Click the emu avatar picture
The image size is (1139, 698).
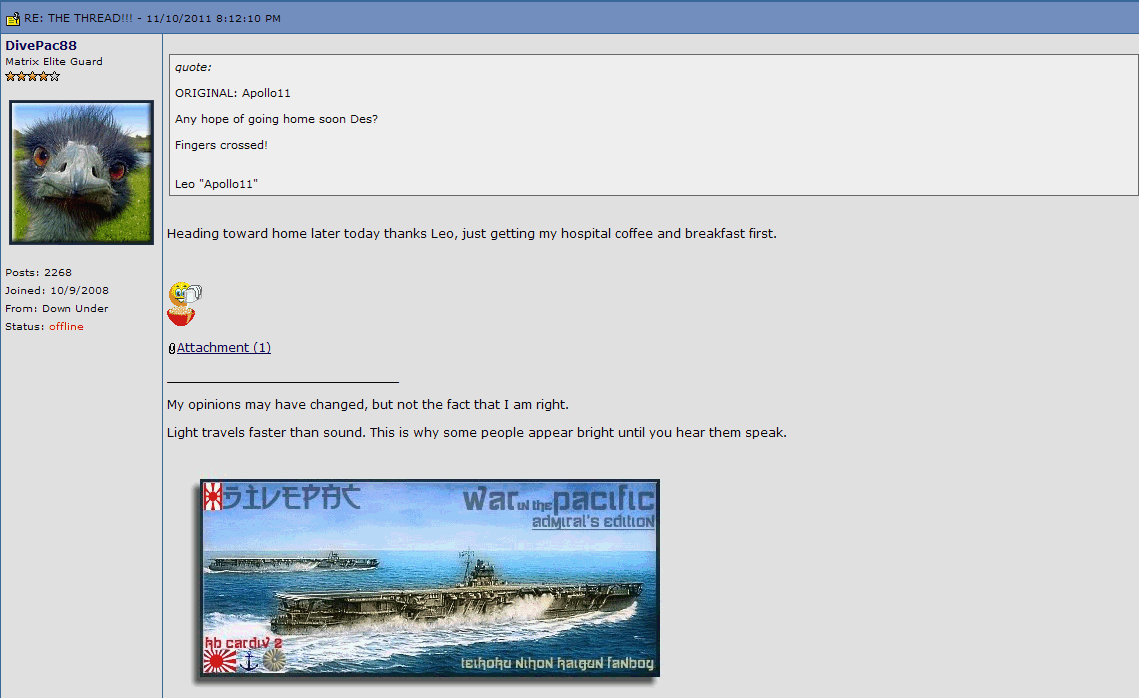[x=81, y=172]
